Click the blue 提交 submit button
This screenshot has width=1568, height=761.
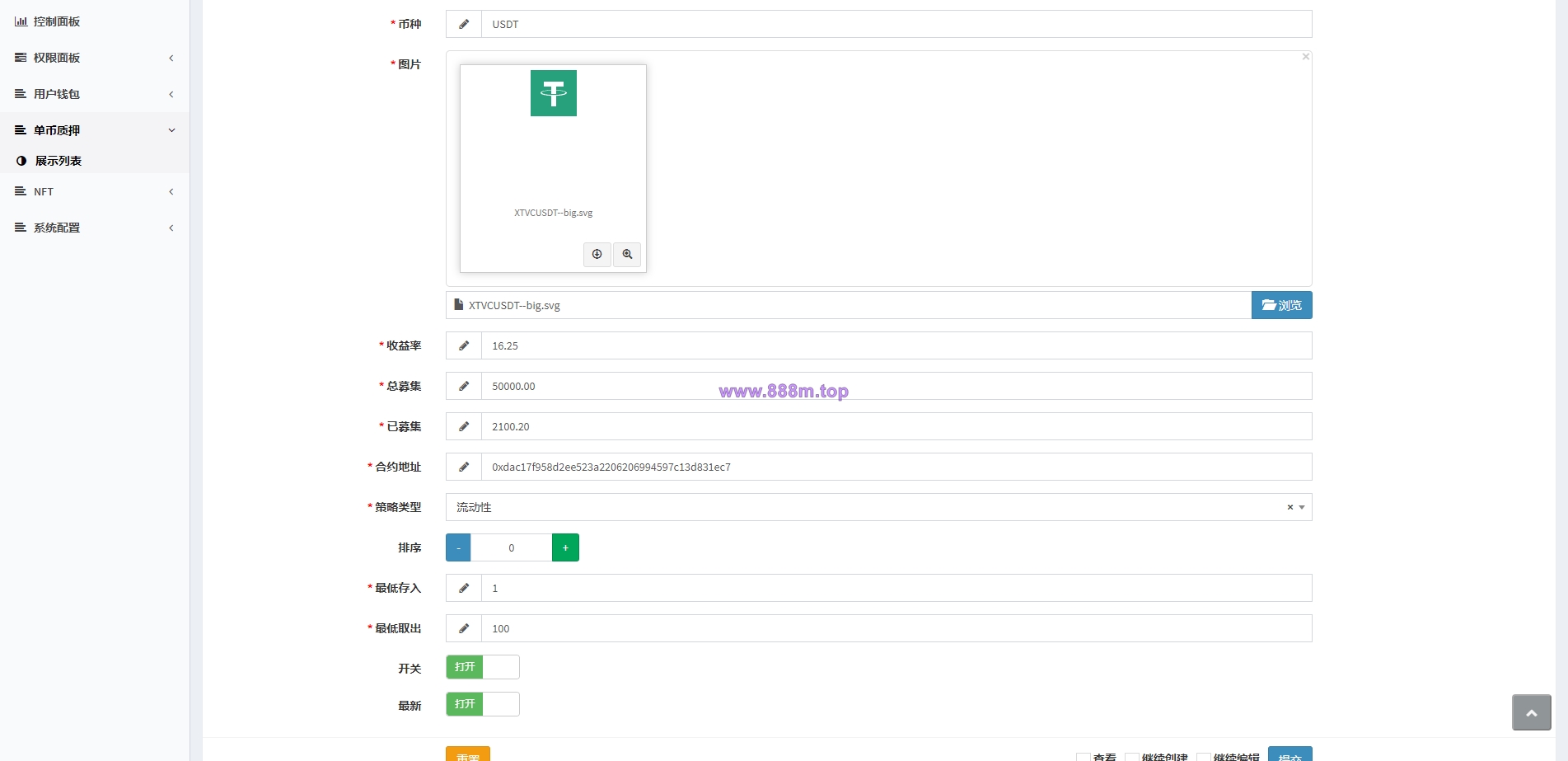(x=1290, y=754)
